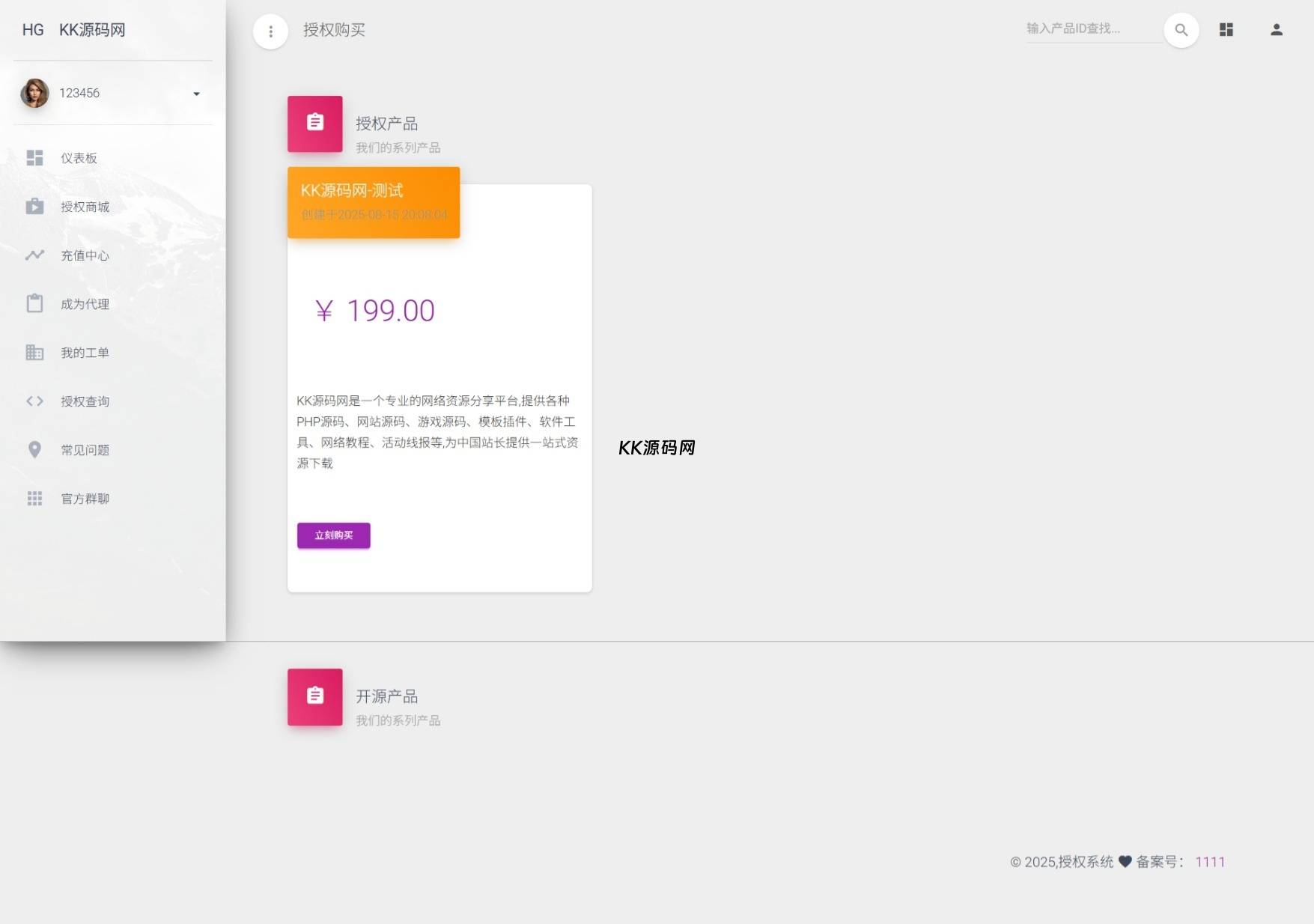Click the KK源码网 brand title in sidebar
1314x924 pixels.
[92, 30]
